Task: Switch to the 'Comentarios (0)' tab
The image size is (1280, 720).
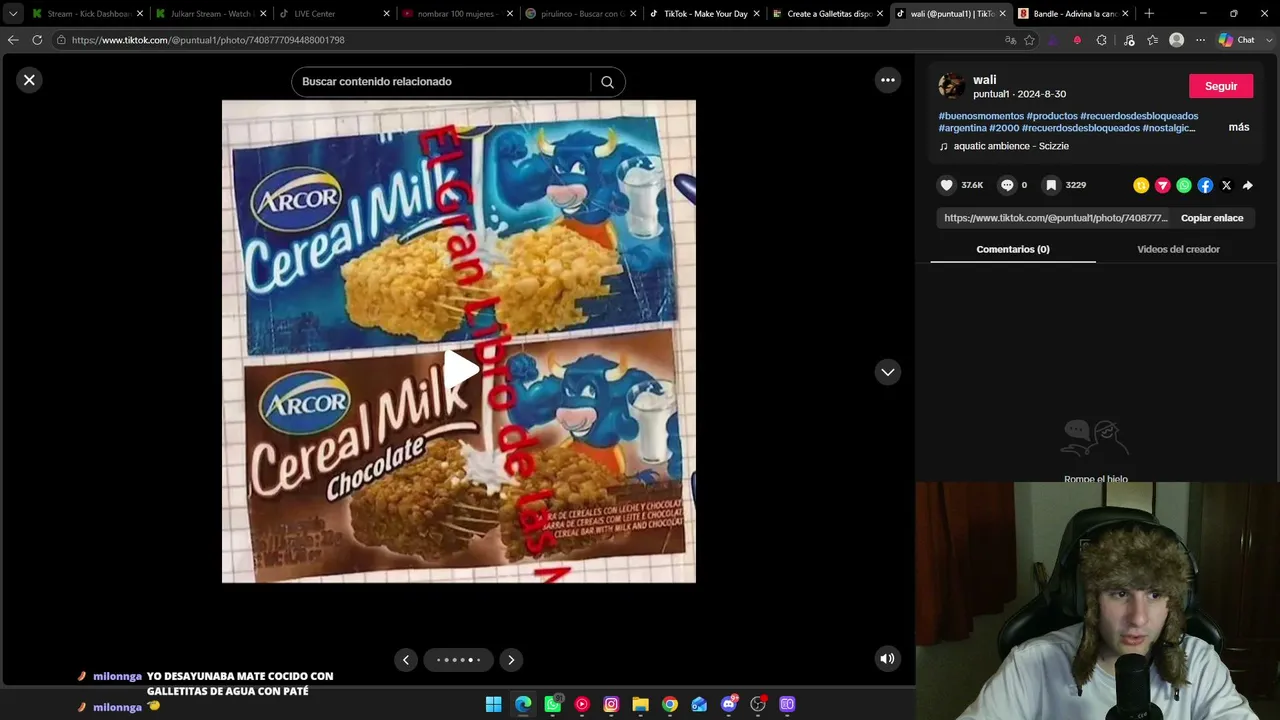Action: 1013,249
